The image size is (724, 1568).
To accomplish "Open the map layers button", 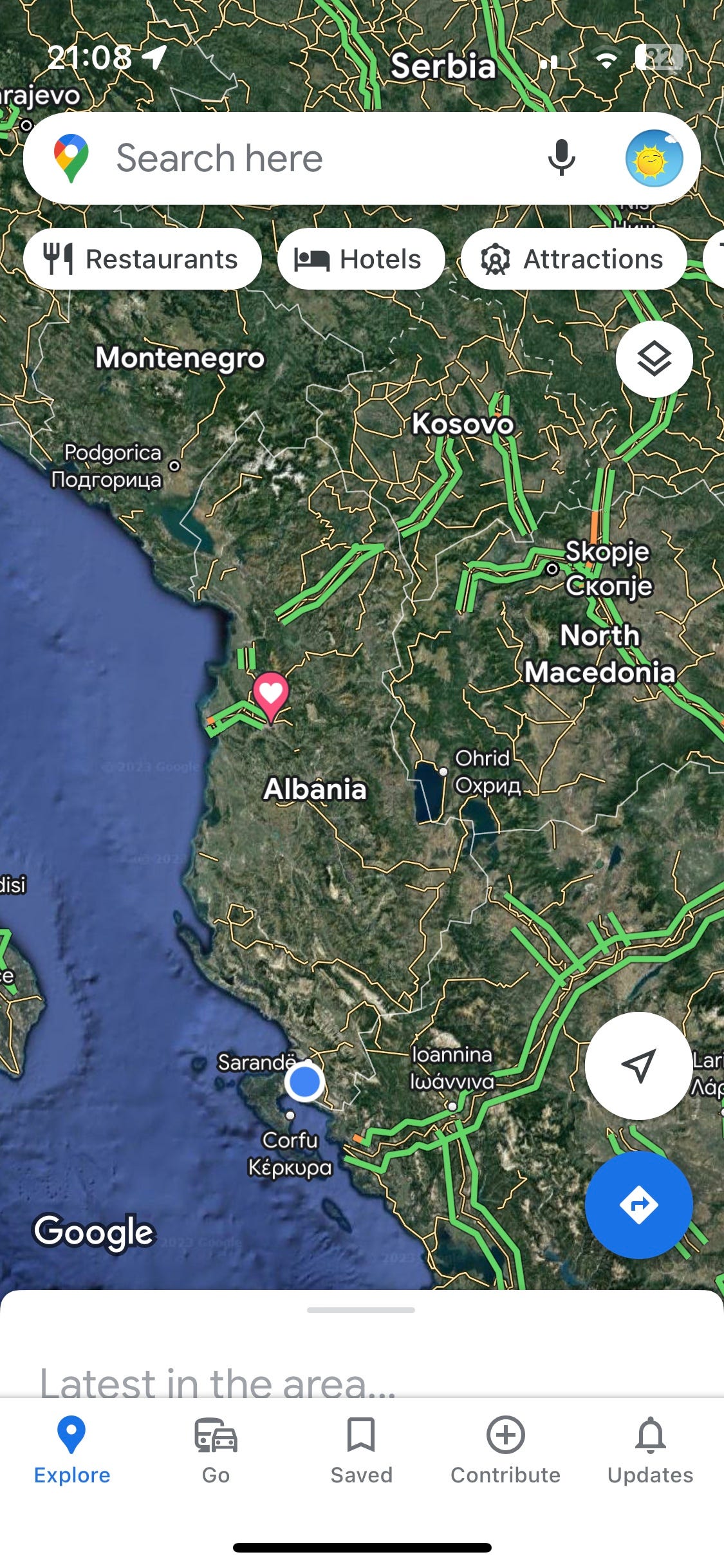I will 654,359.
